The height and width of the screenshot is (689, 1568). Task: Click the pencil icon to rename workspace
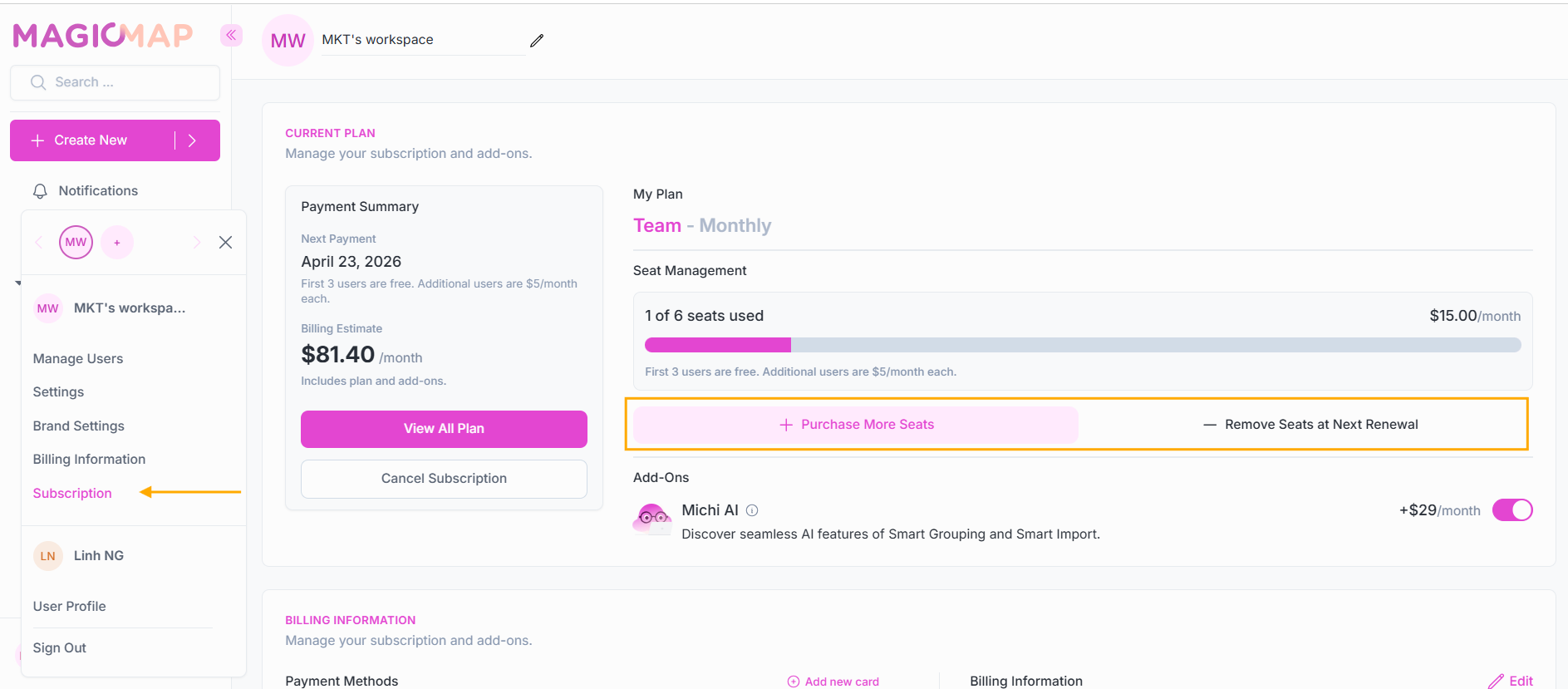pos(537,40)
